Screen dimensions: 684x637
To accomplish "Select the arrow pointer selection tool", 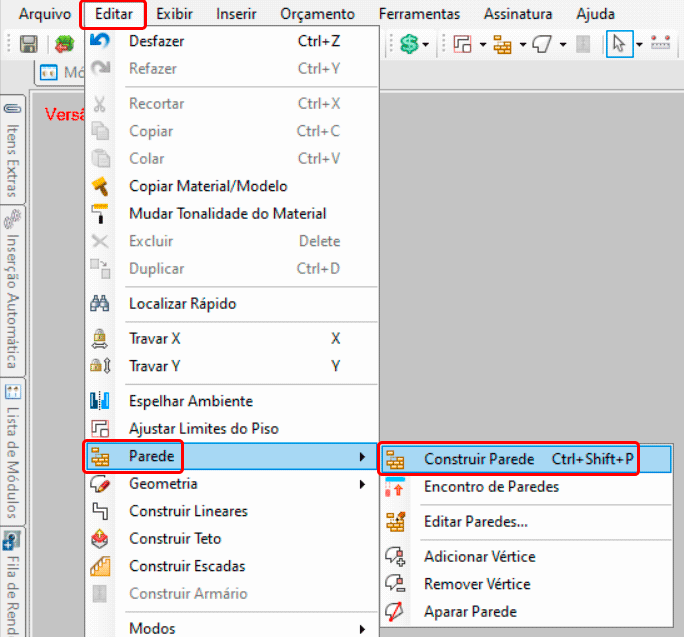I will point(617,44).
